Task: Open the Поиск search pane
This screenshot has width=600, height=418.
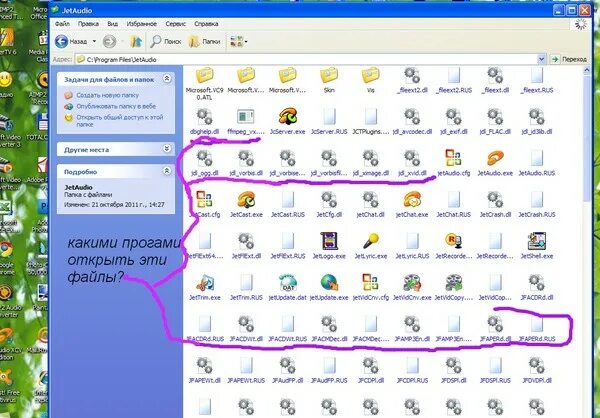Action: [x=166, y=41]
